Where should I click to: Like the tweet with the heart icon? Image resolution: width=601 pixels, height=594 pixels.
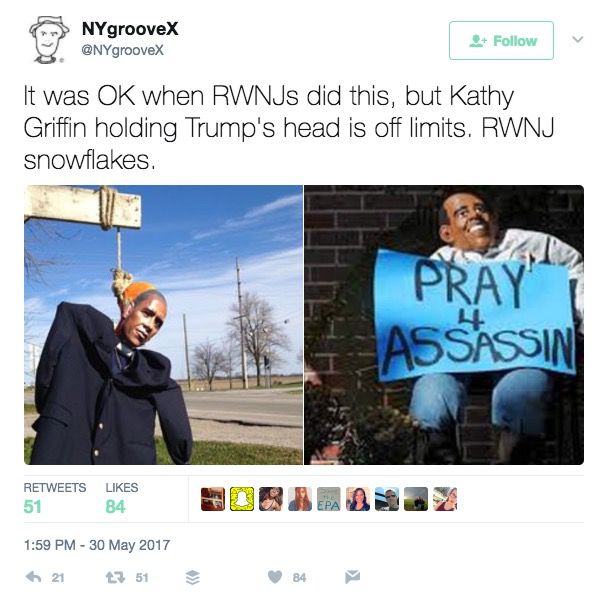275,577
